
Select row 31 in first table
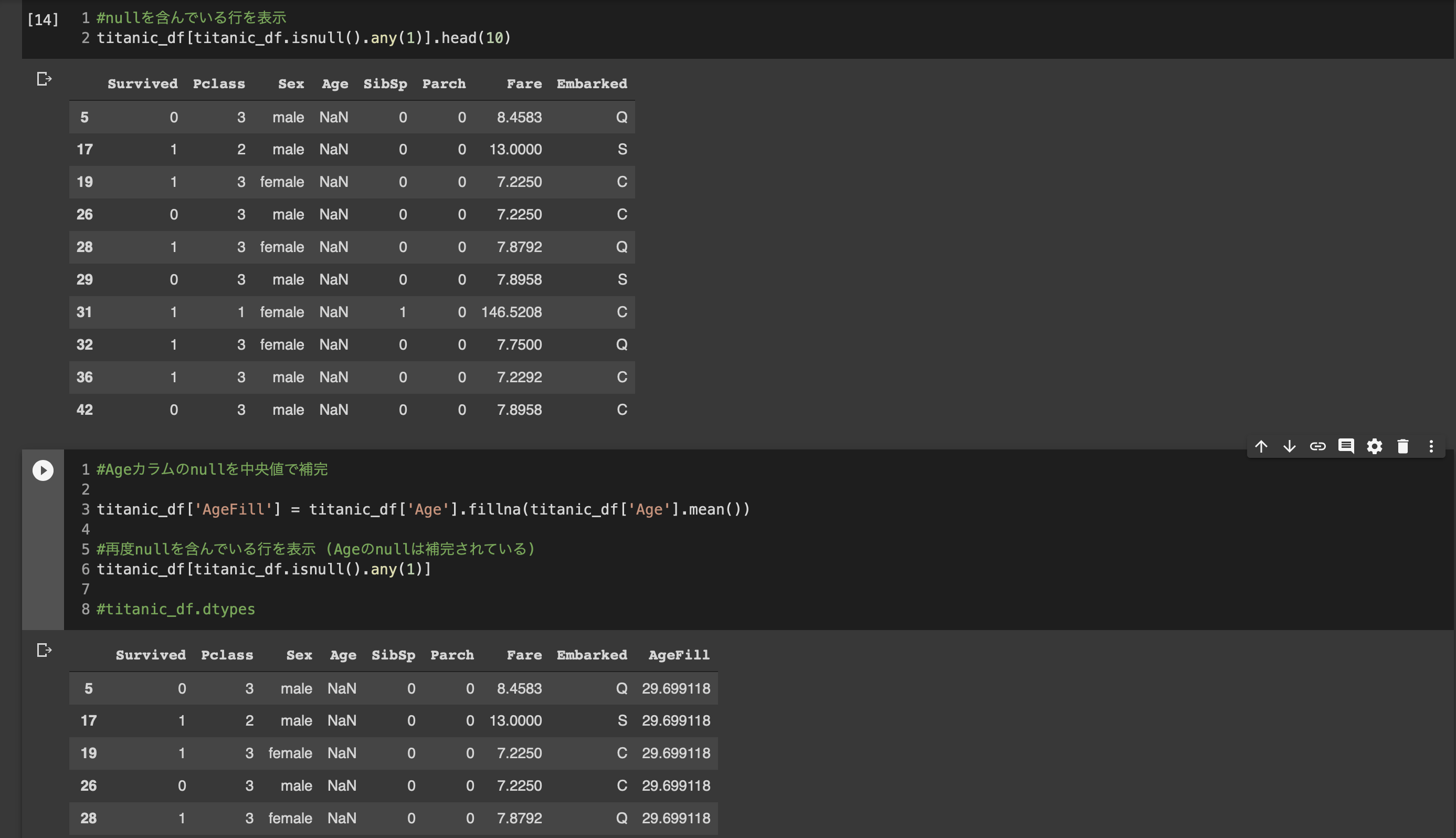click(x=85, y=312)
